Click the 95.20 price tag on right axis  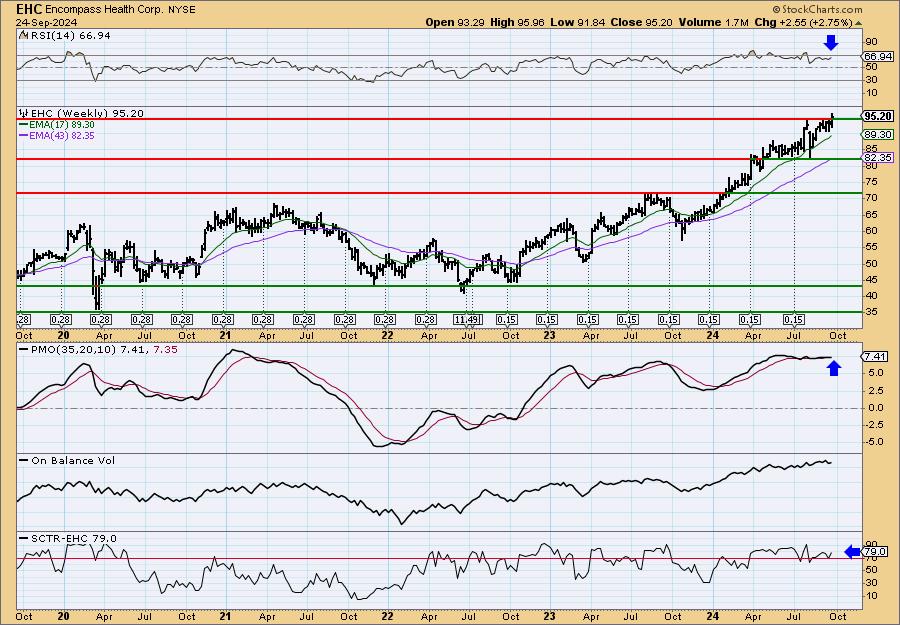tap(878, 116)
